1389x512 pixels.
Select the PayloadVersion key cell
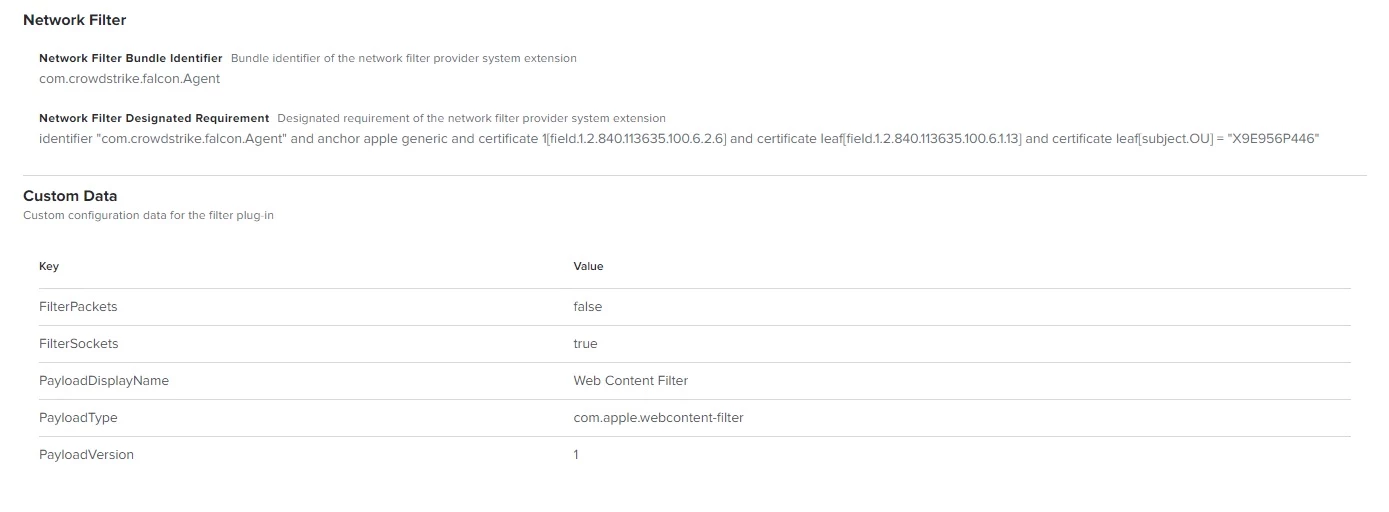[86, 455]
